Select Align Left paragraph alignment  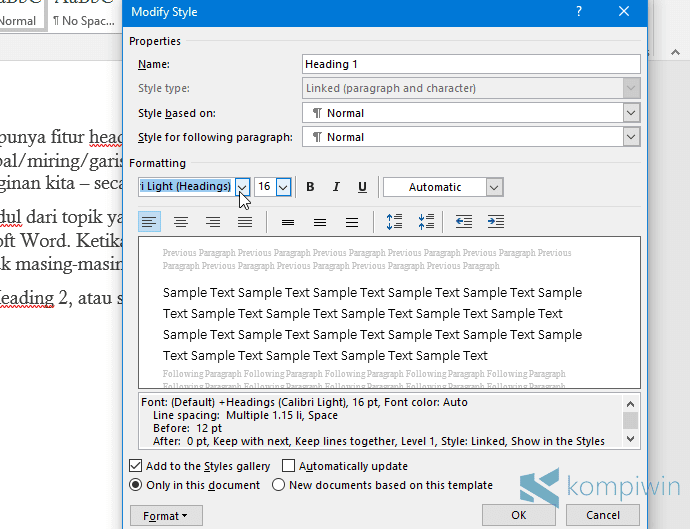(x=149, y=221)
